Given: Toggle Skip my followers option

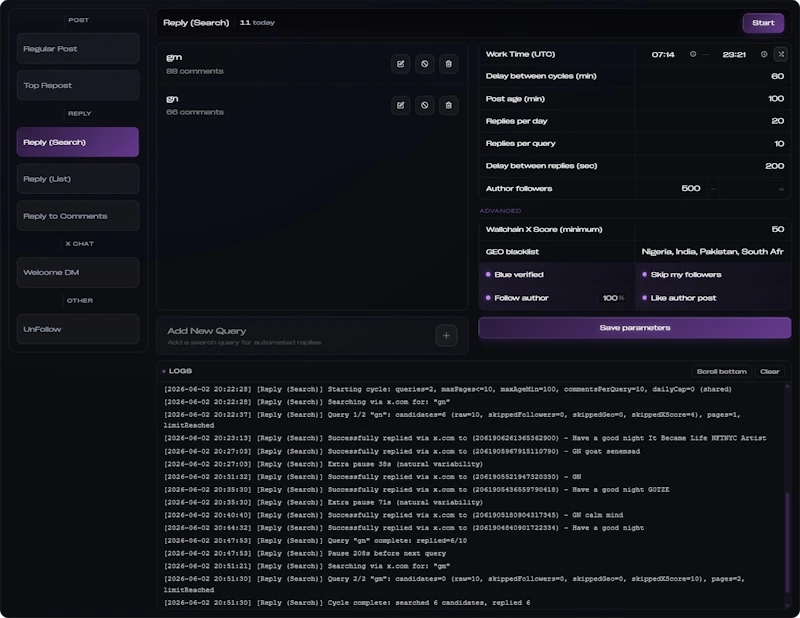Looking at the screenshot, I should (x=713, y=275).
